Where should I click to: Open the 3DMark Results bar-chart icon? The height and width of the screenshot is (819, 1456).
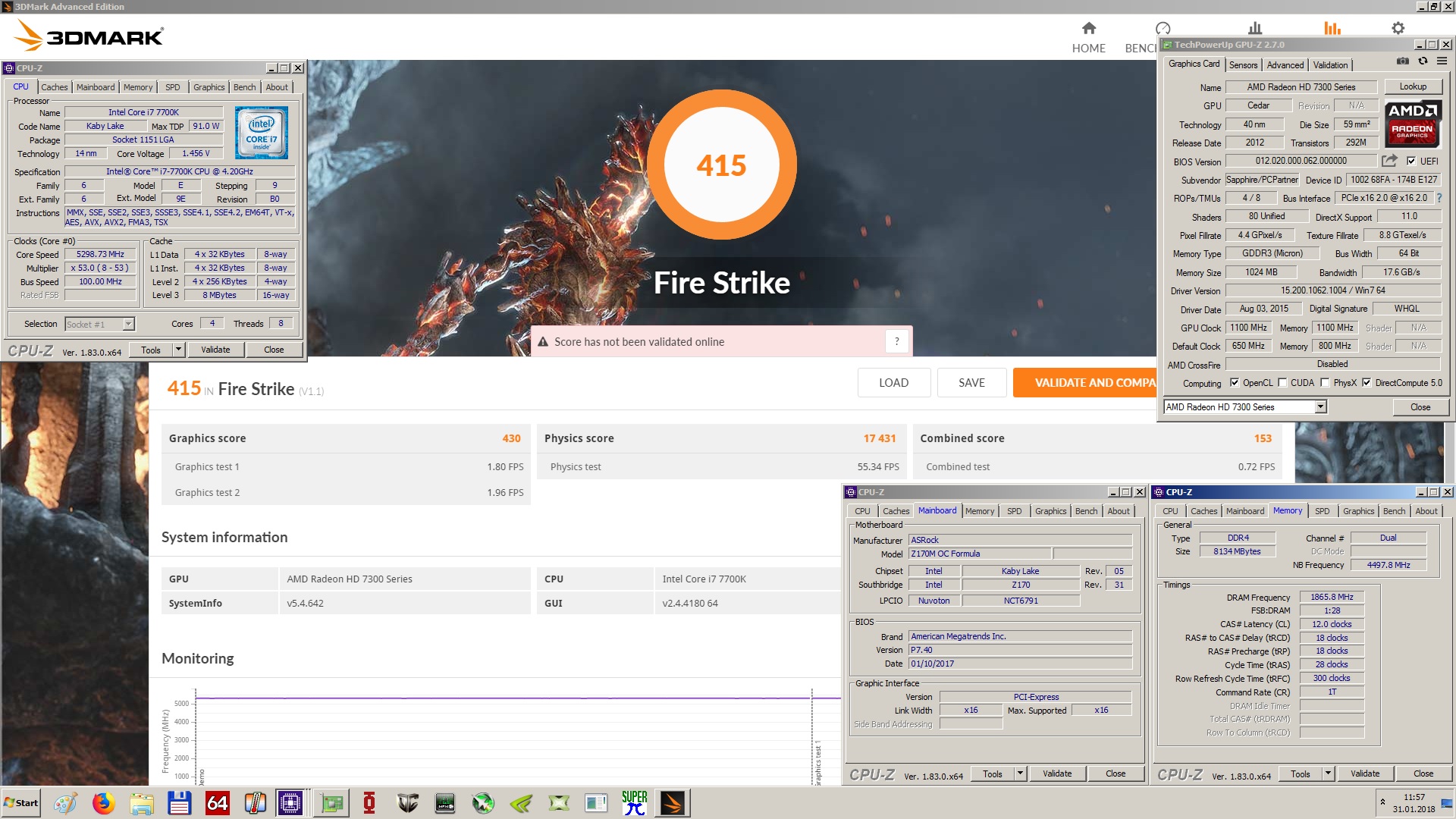tap(1332, 28)
